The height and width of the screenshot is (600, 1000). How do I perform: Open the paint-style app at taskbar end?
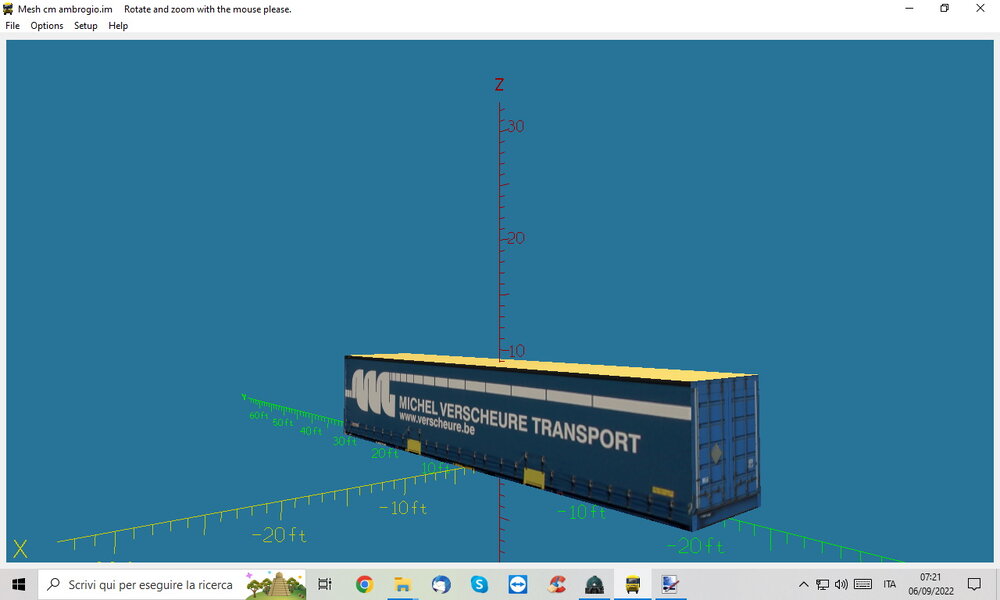(x=670, y=584)
